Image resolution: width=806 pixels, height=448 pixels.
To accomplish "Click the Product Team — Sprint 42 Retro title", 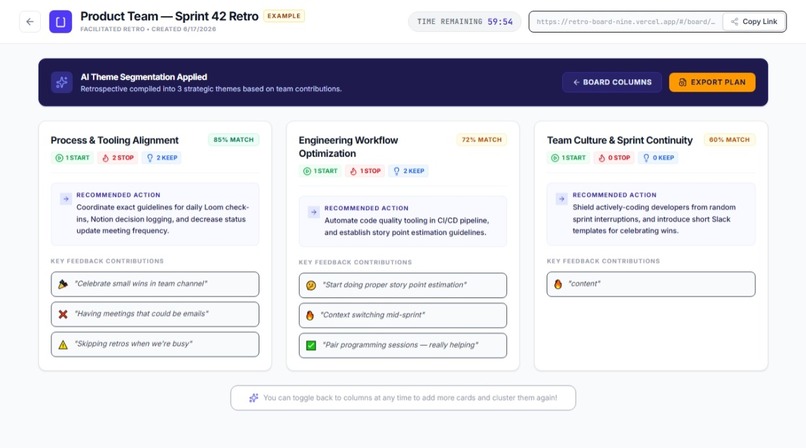I will [169, 16].
